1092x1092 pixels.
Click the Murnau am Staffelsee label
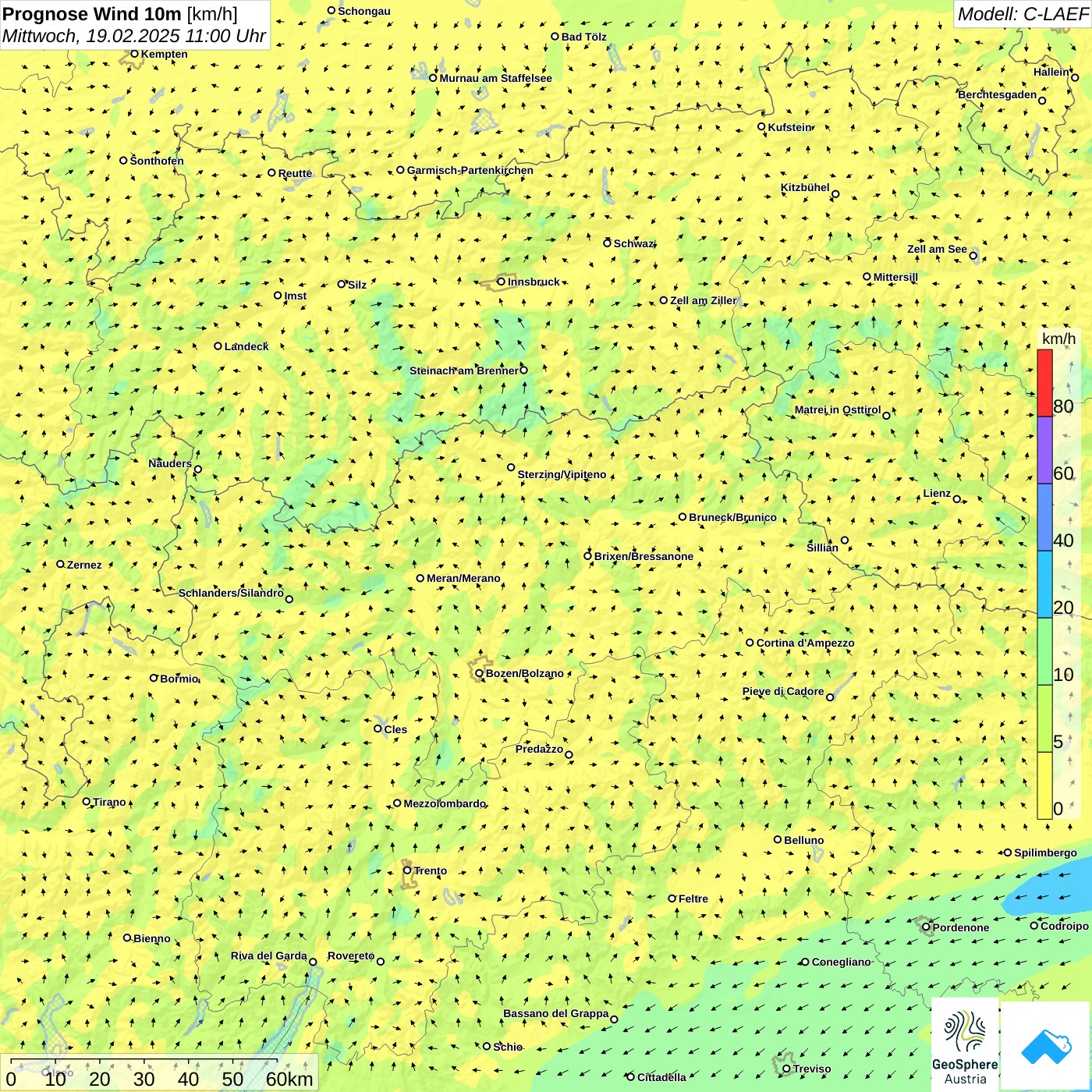(495, 78)
